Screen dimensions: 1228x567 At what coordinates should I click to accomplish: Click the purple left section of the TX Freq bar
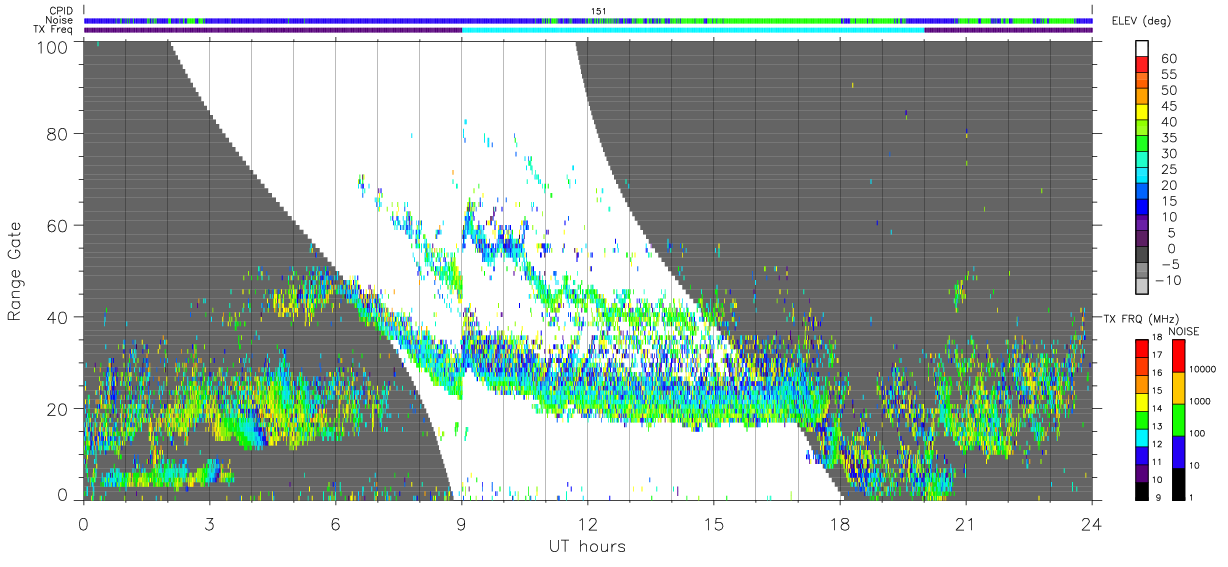coord(273,30)
